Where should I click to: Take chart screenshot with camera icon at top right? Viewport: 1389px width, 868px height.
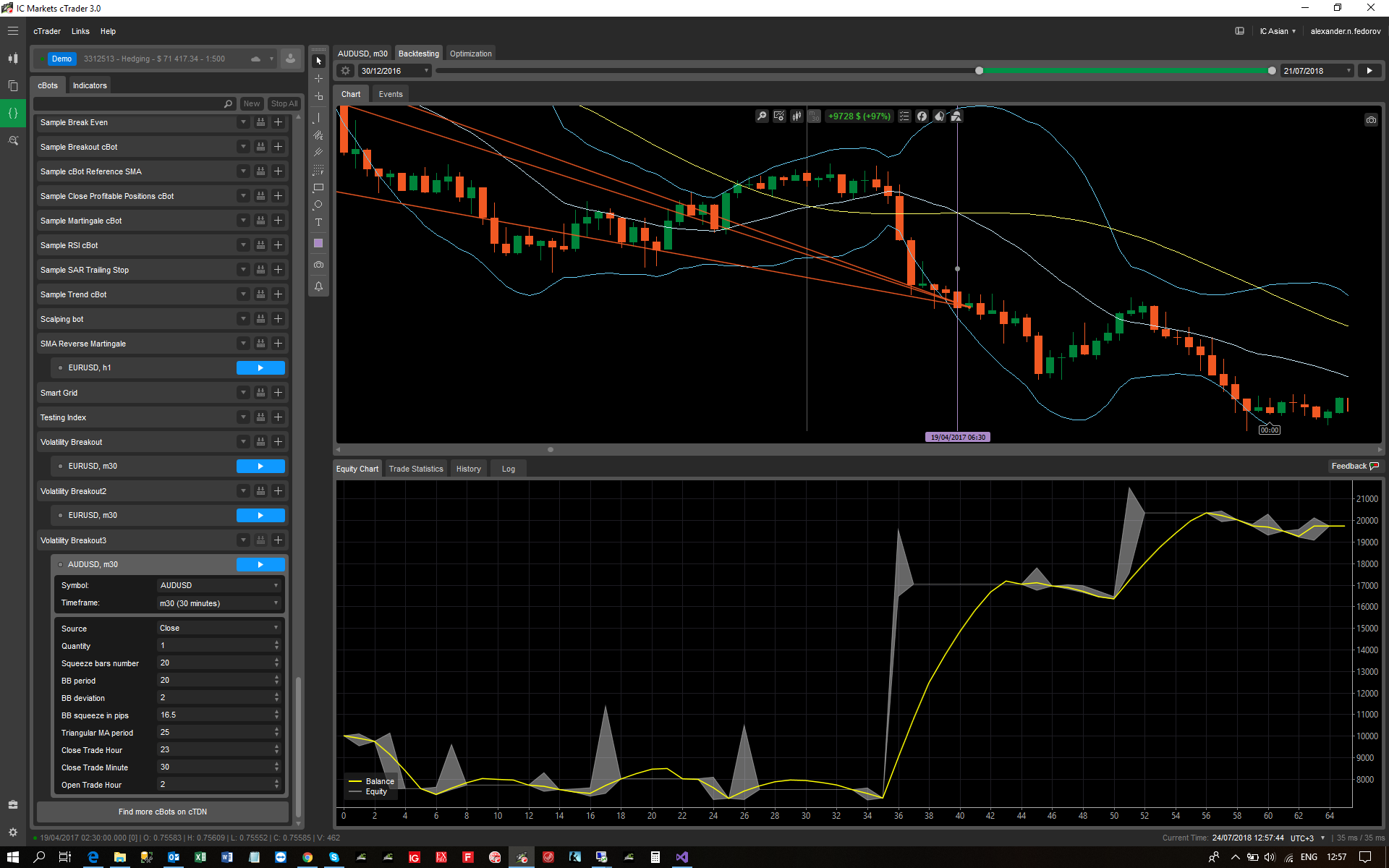point(1371,120)
